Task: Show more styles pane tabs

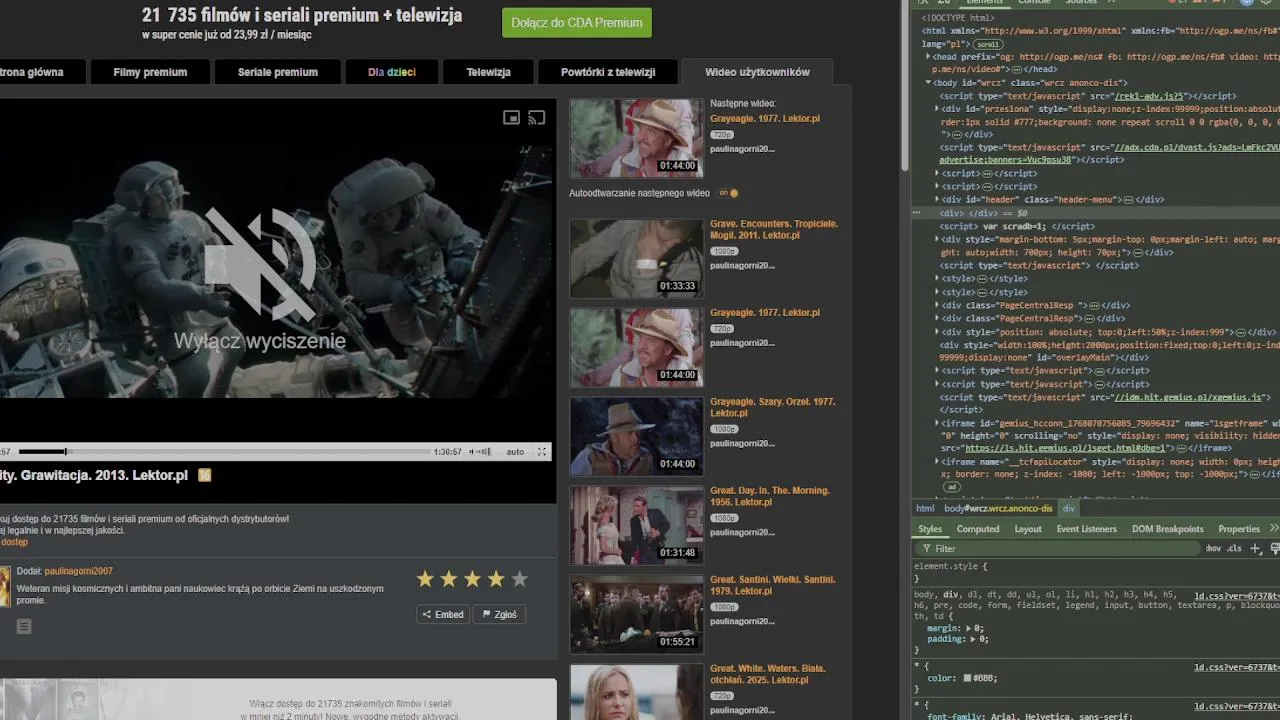Action: pos(1274,528)
